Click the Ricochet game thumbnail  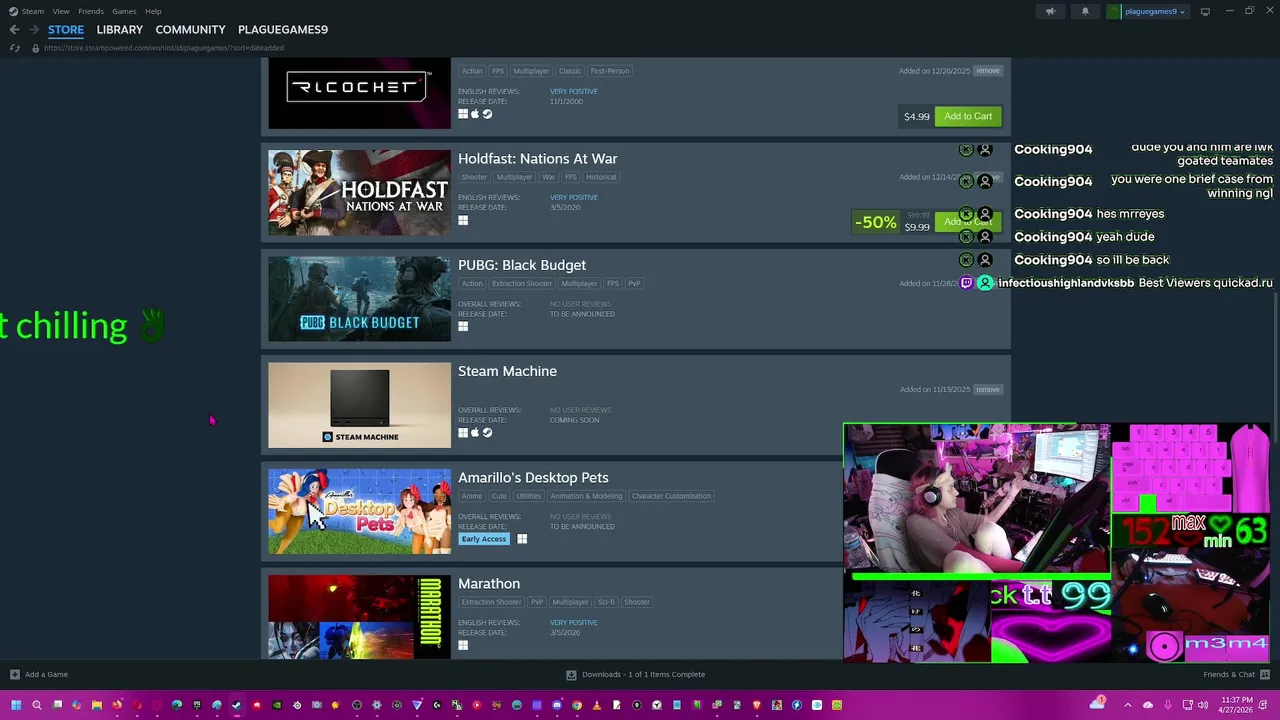pyautogui.click(x=359, y=93)
